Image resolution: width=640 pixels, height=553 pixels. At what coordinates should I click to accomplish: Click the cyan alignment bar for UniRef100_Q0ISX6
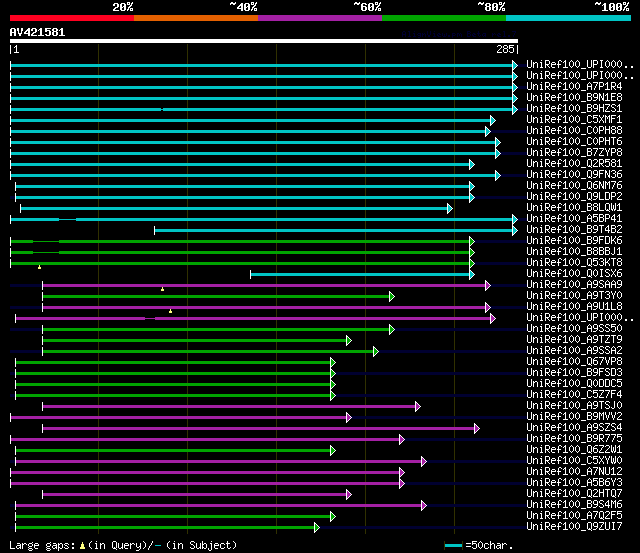pos(360,275)
